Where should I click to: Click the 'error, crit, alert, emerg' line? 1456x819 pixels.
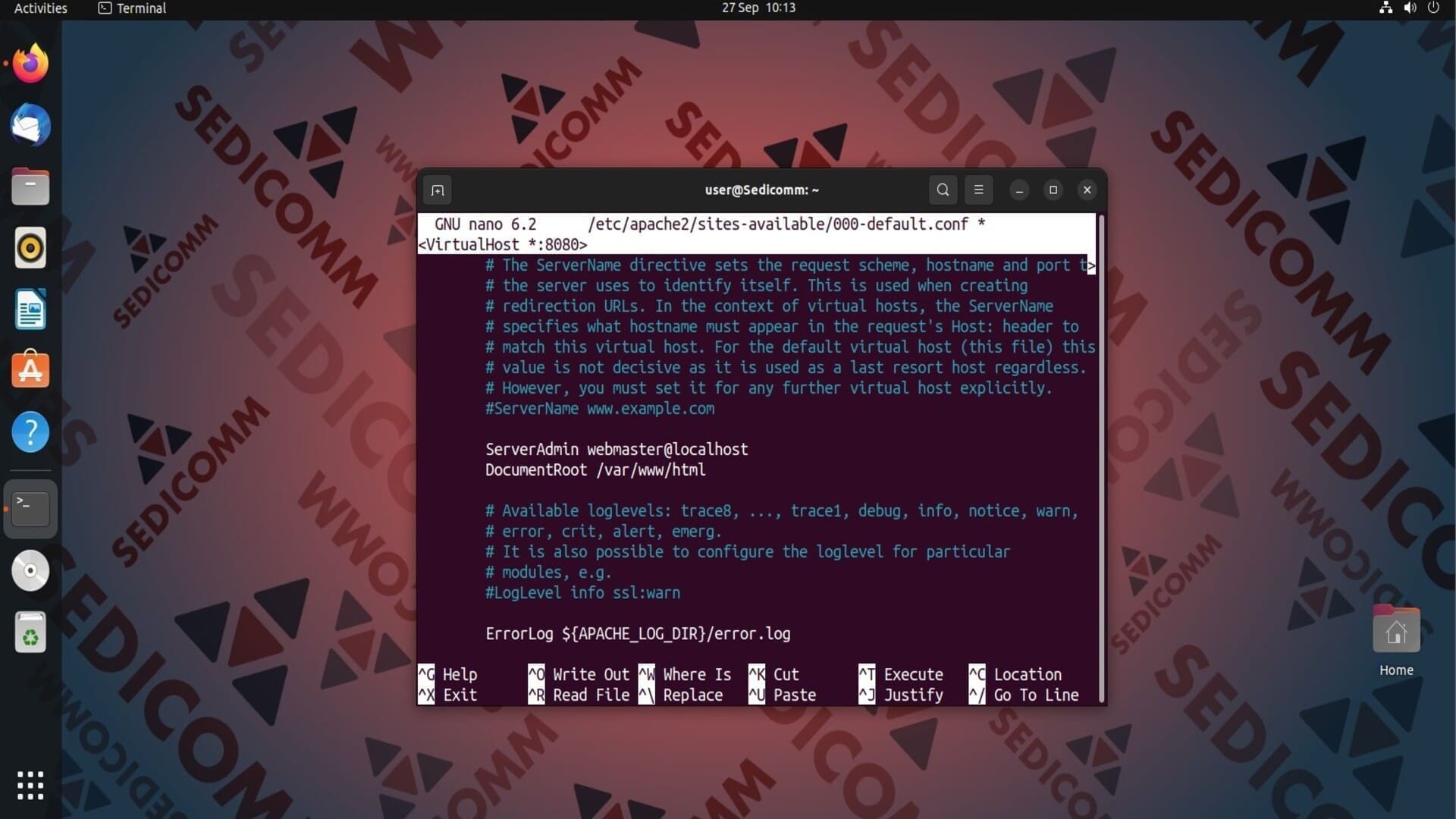point(604,532)
